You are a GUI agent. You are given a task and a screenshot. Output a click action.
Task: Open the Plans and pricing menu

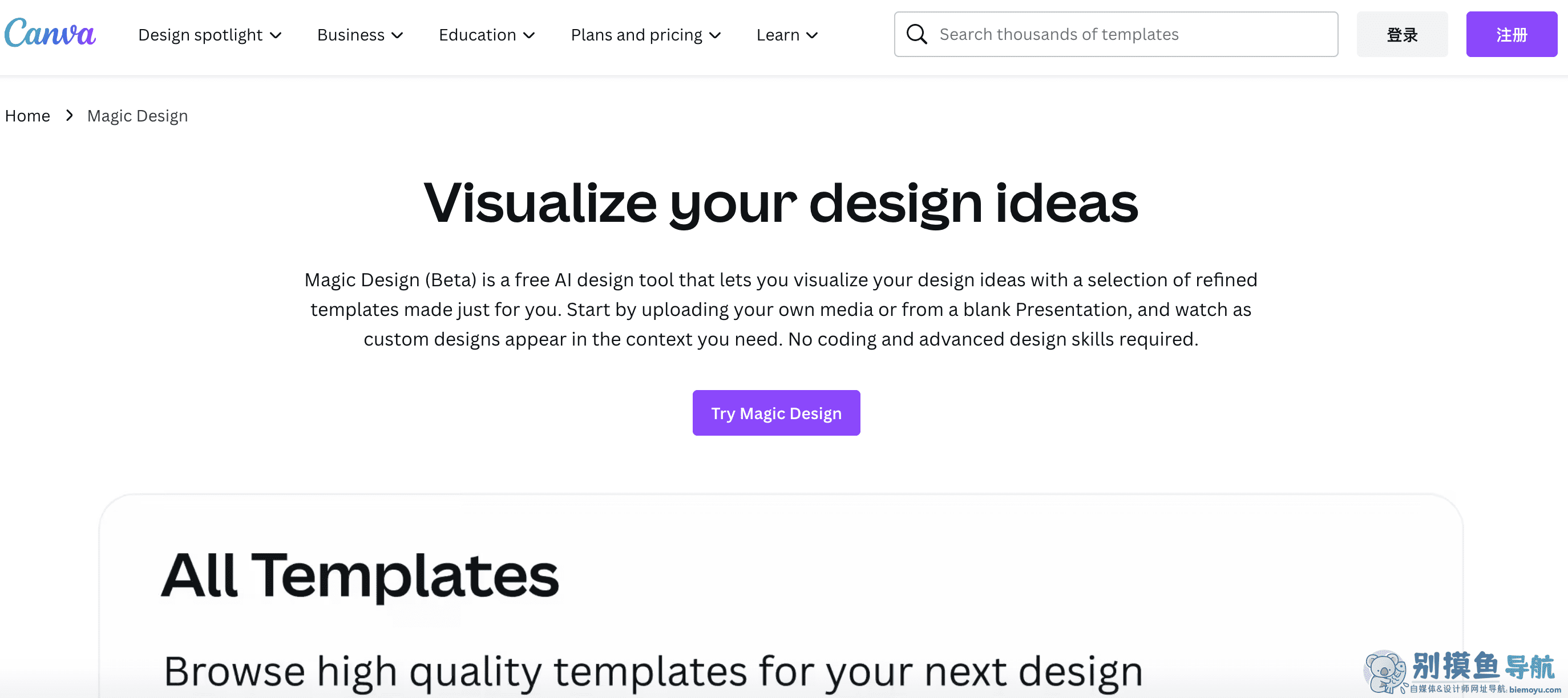[646, 35]
